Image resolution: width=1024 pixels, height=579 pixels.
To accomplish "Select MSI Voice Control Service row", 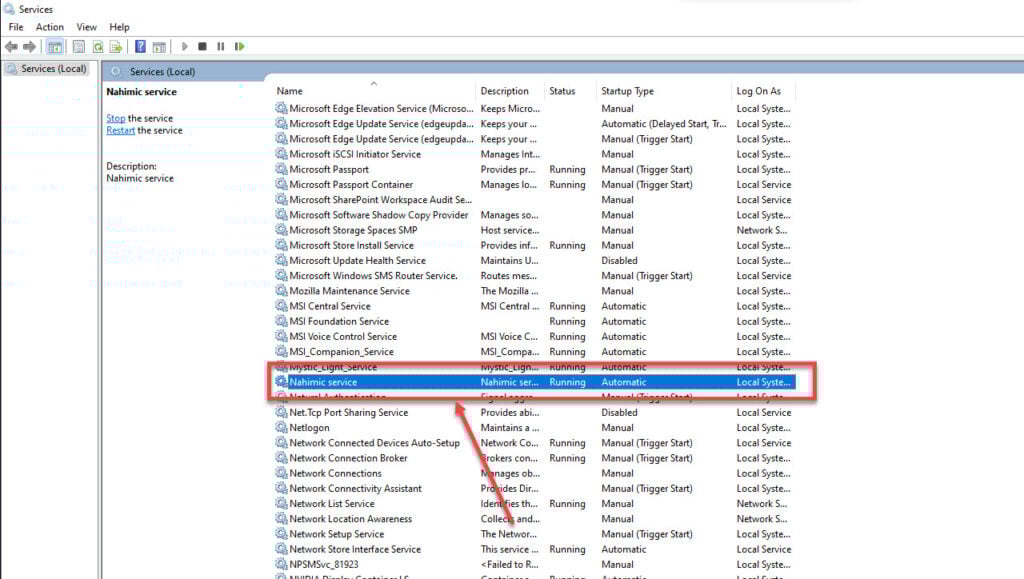I will coord(534,336).
